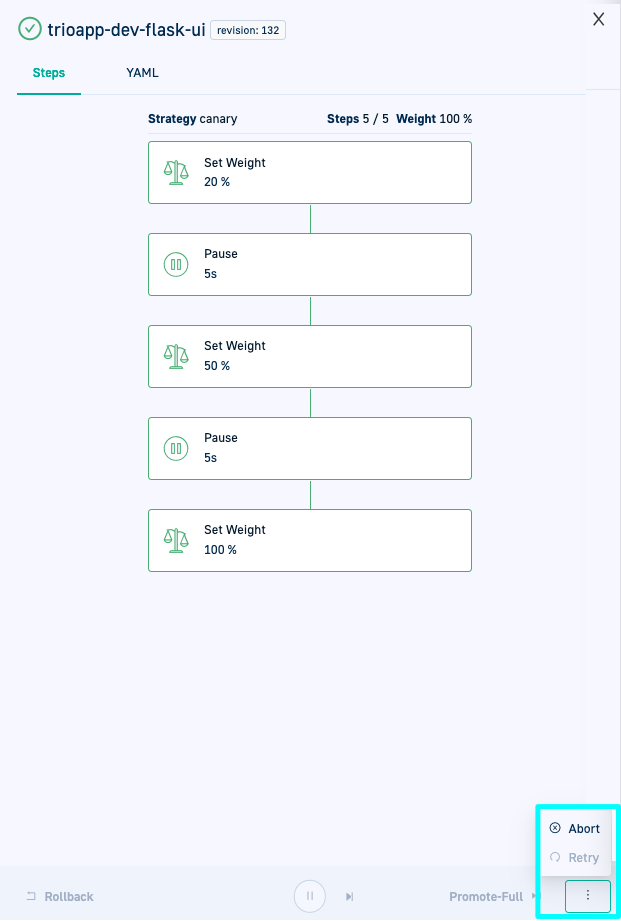Click the balance scale icon for 50 % weight
Image resolution: width=621 pixels, height=921 pixels.
(x=176, y=356)
